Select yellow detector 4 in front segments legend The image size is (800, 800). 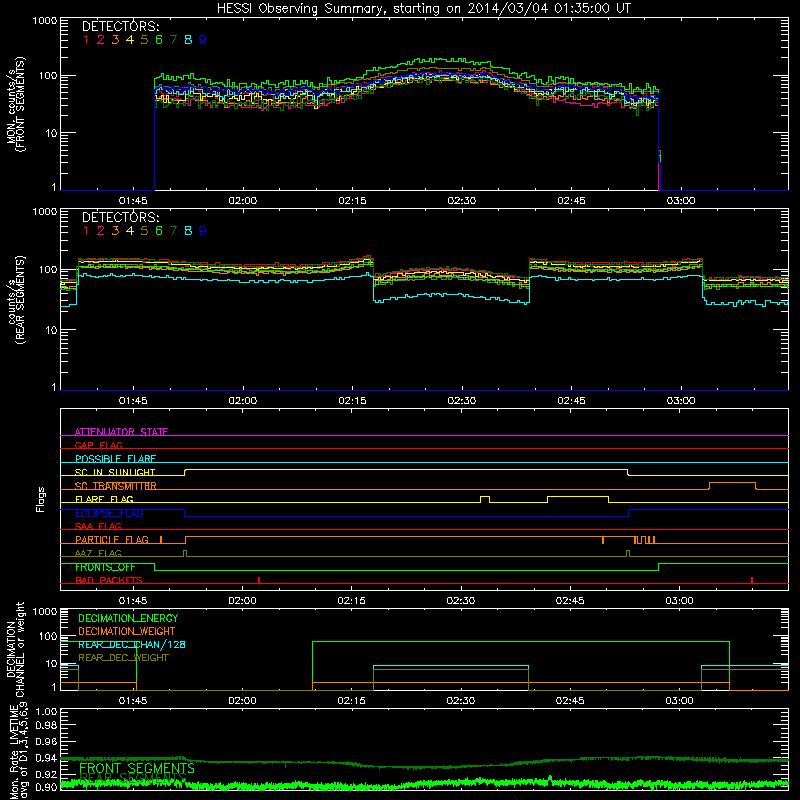click(130, 40)
